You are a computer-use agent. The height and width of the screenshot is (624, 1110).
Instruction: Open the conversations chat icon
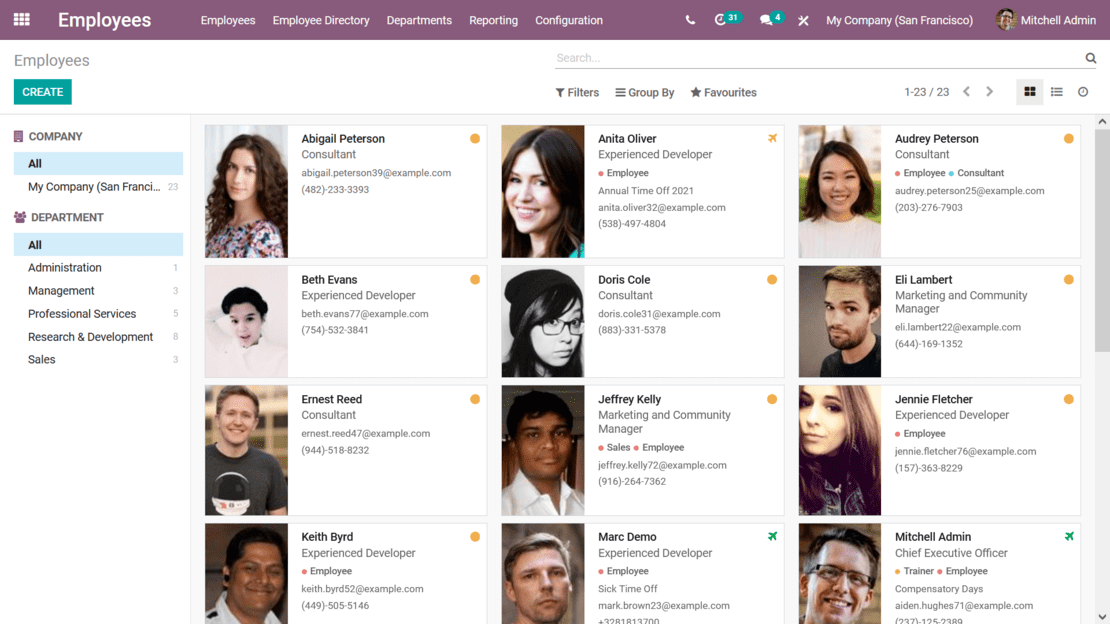tap(767, 20)
